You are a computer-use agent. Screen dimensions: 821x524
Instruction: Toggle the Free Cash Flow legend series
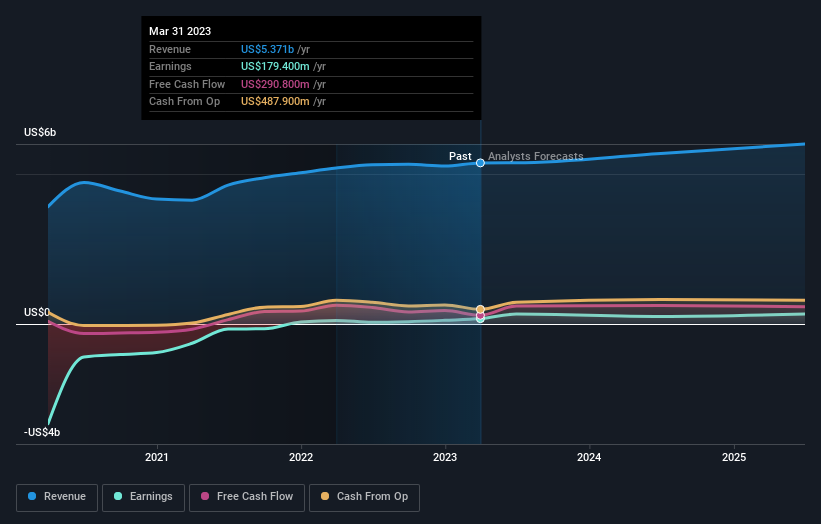point(247,497)
